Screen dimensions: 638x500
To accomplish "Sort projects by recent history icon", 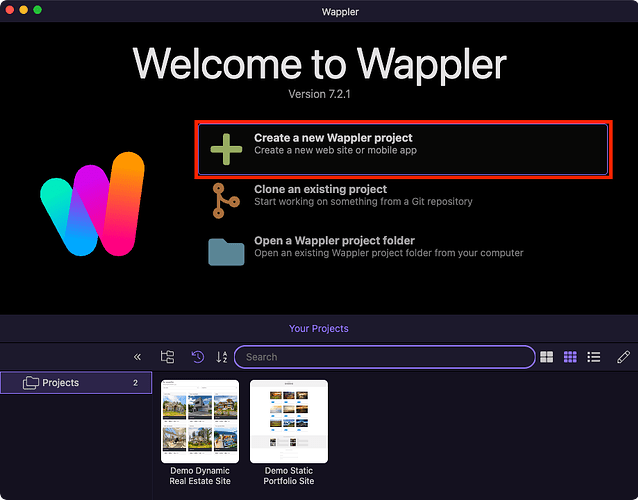I will [x=197, y=357].
